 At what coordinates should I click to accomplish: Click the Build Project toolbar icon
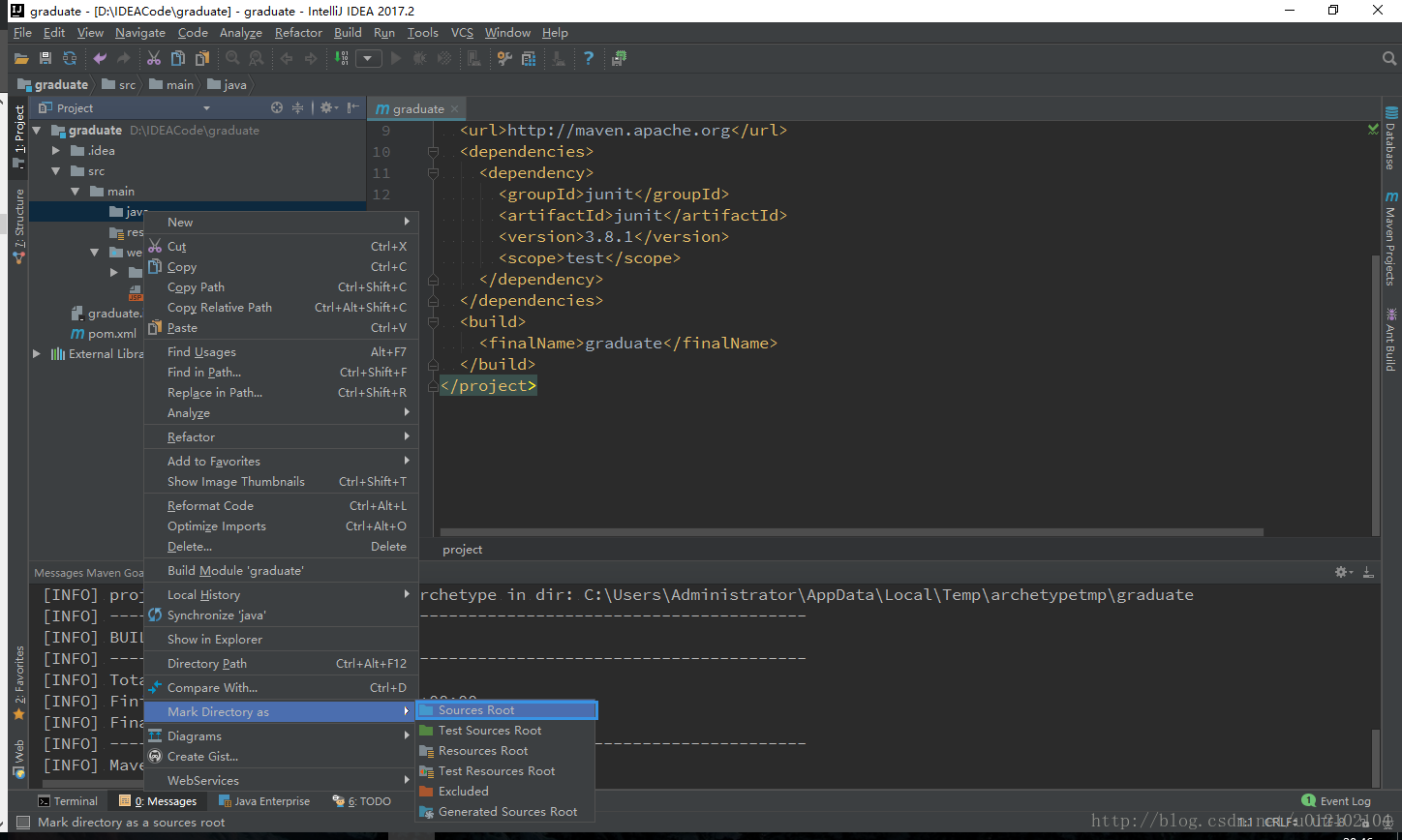(x=341, y=59)
